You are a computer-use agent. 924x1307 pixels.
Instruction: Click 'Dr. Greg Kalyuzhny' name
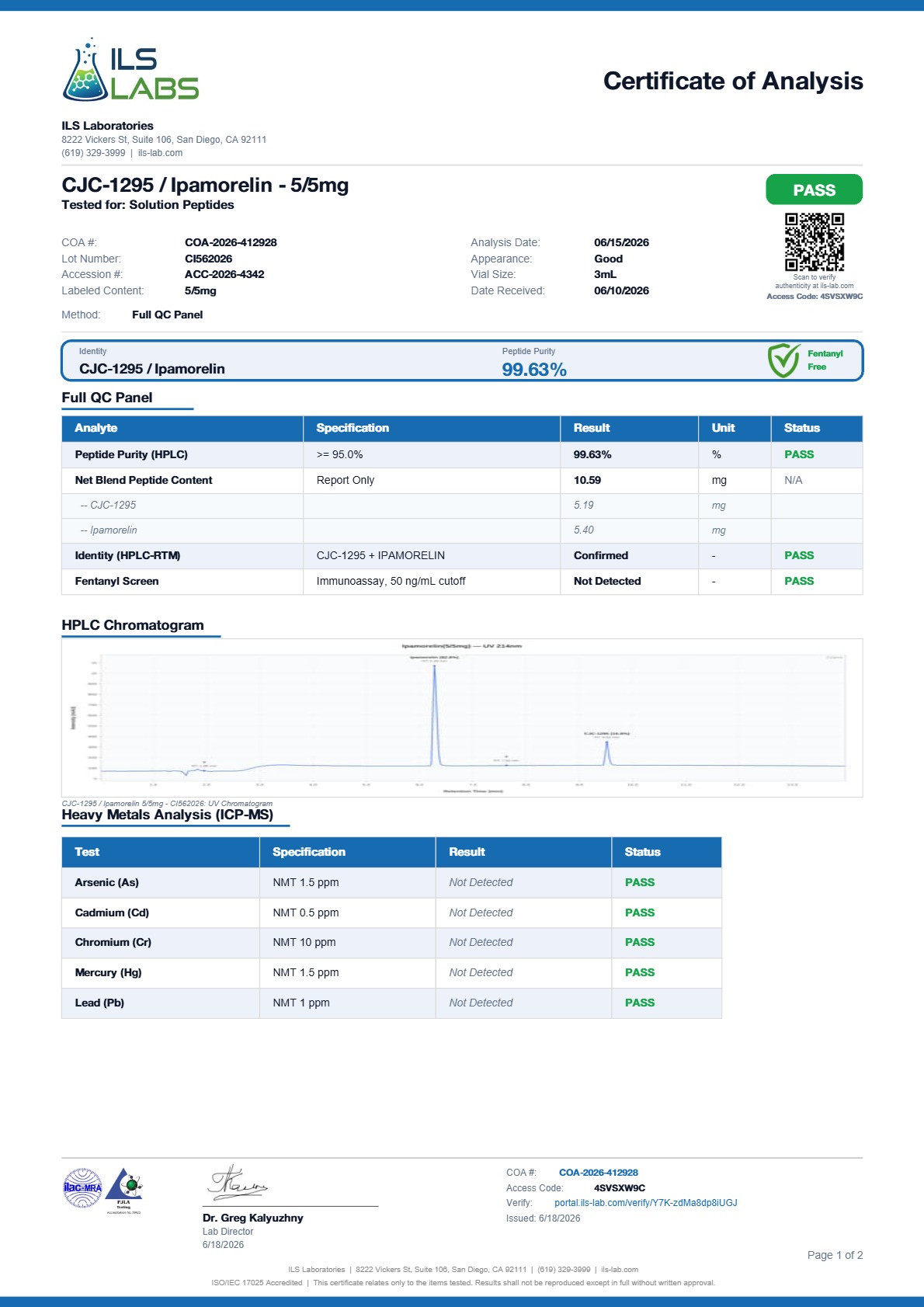pos(253,1218)
